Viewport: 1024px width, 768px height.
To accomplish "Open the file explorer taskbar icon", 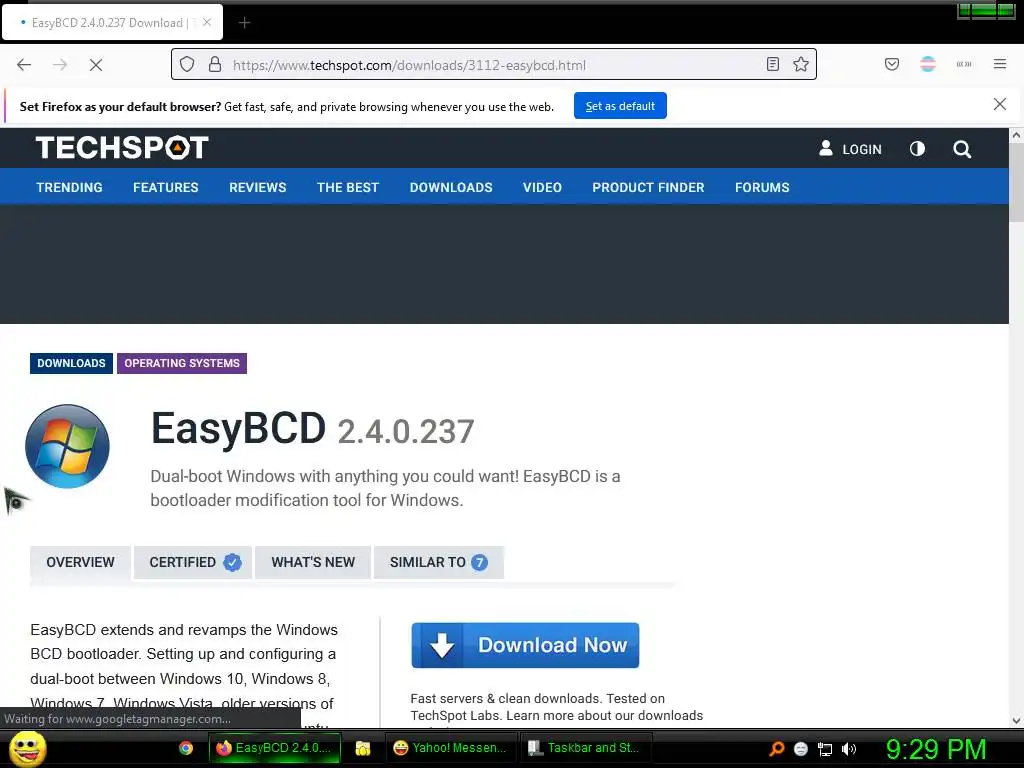I will pos(362,748).
